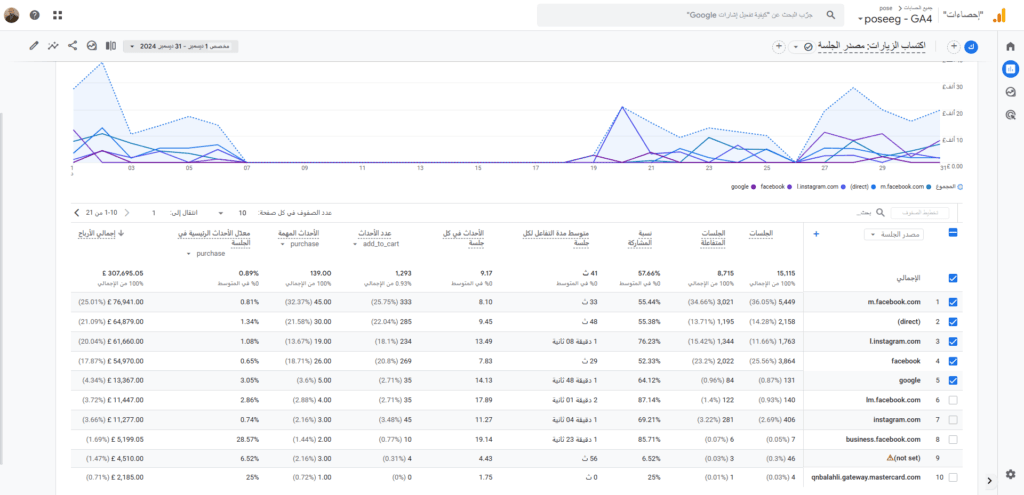Open the session source dimension dropdown
This screenshot has width=1024, height=495.
[x=893, y=234]
